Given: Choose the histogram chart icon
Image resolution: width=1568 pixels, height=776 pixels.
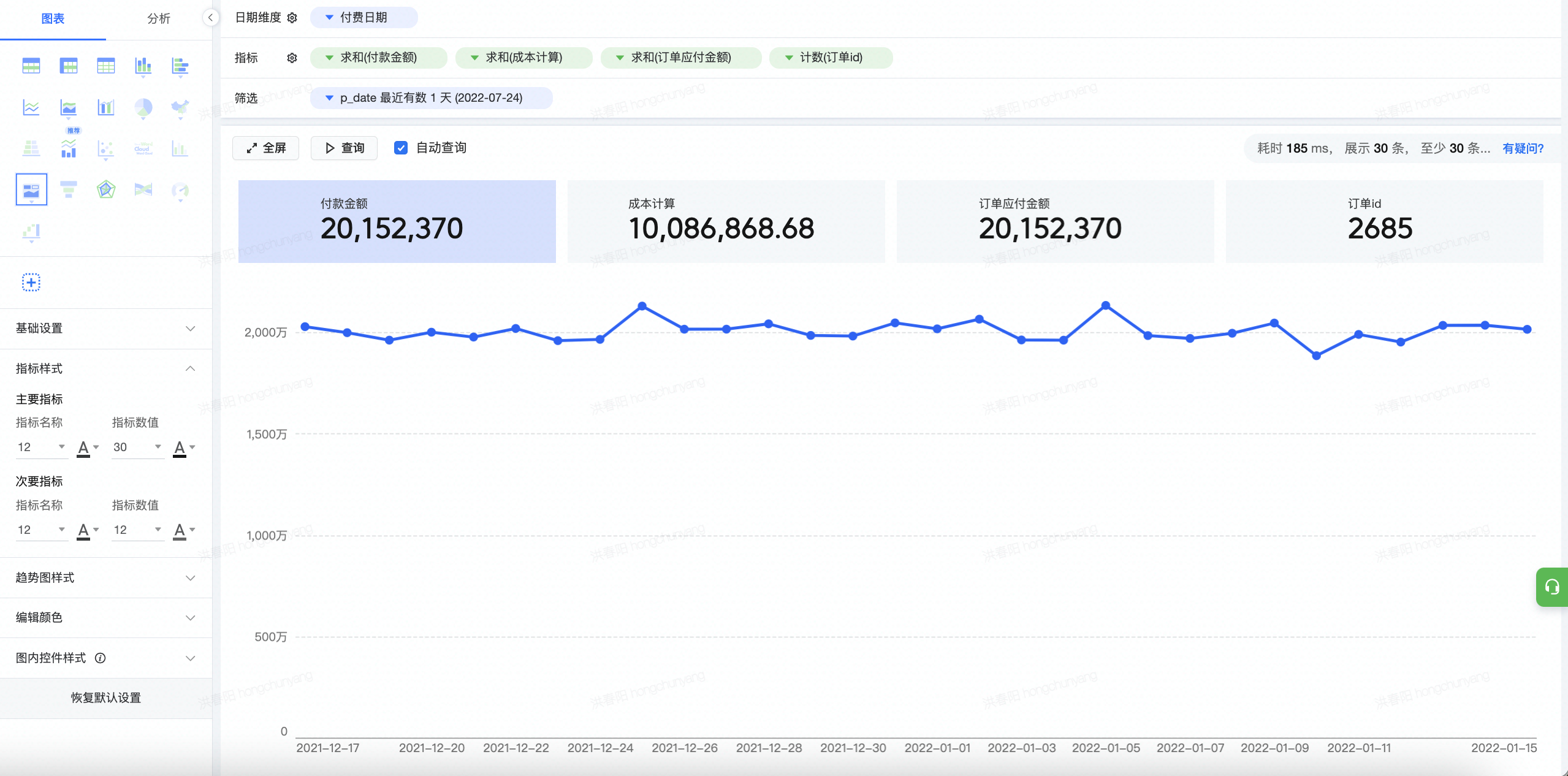Looking at the screenshot, I should tap(180, 148).
